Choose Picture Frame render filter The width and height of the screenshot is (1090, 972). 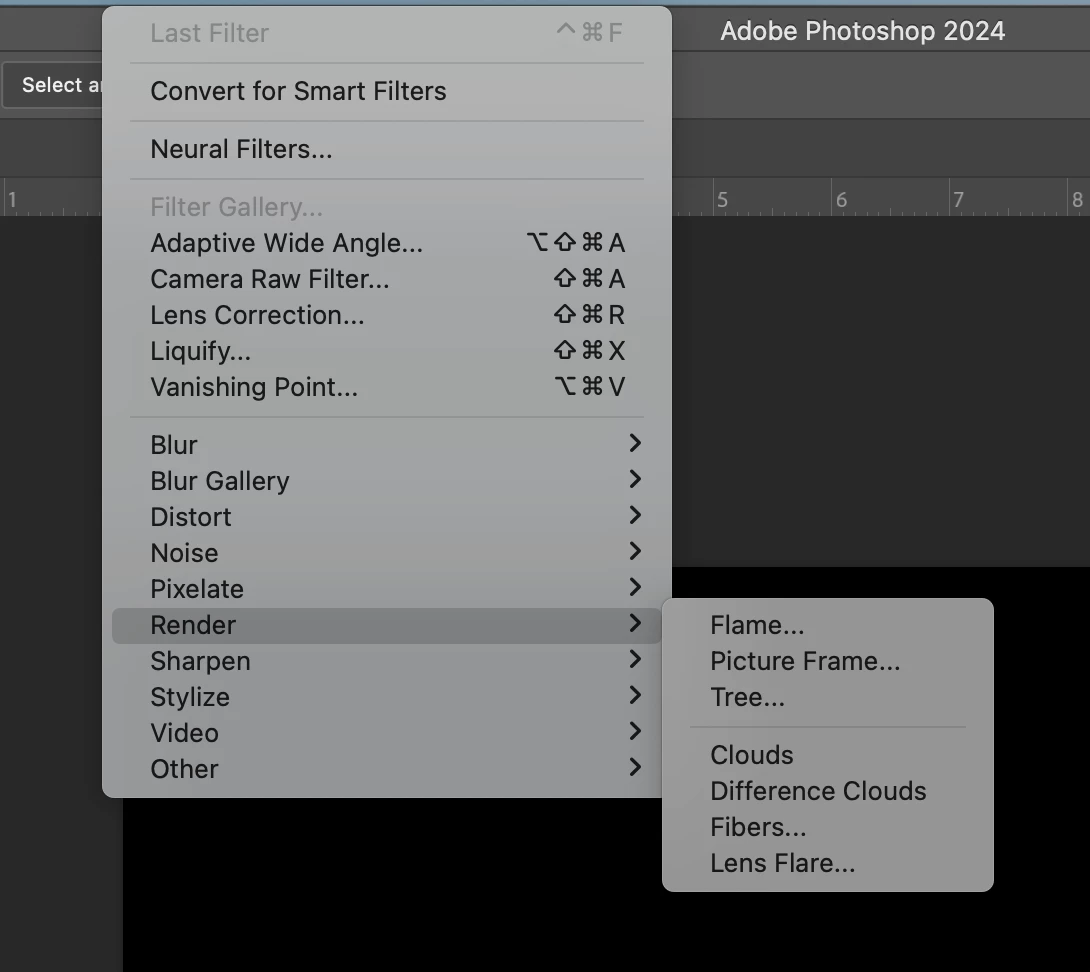coord(828,661)
